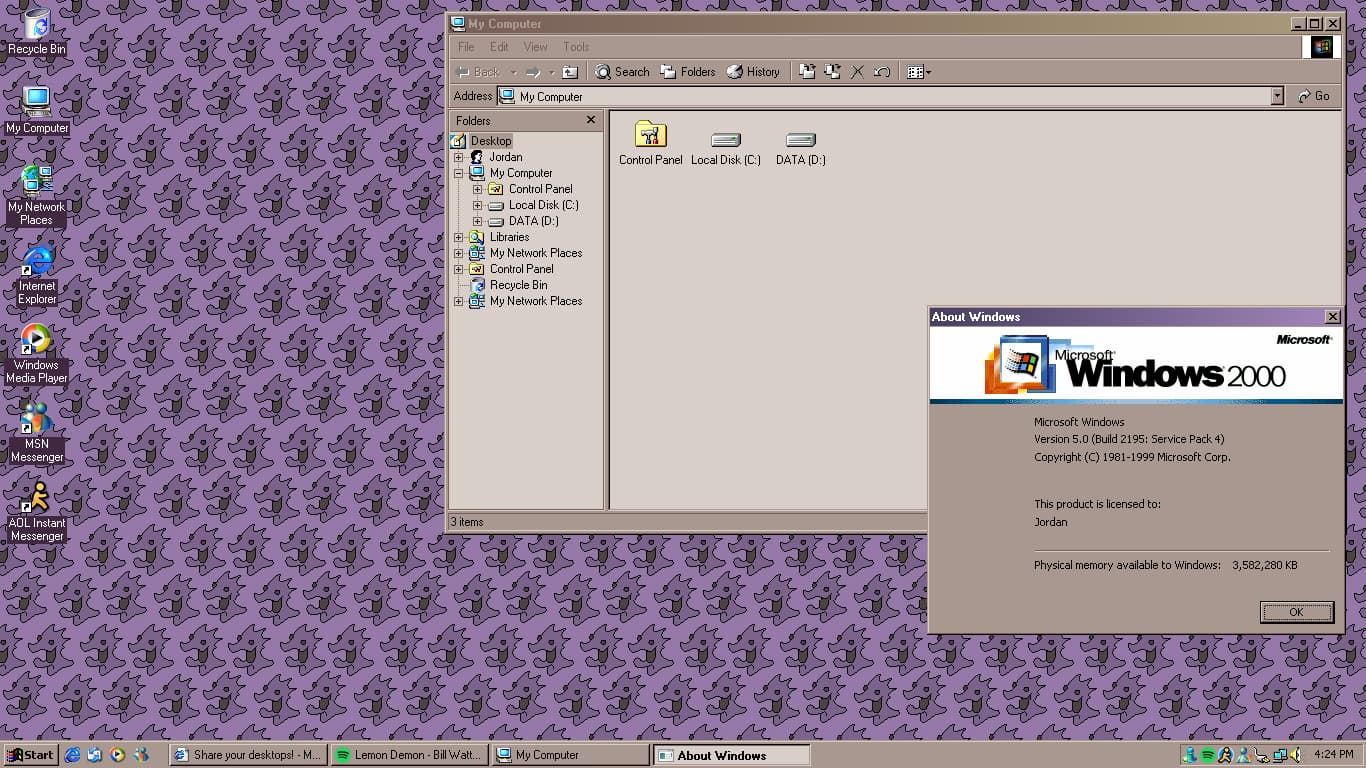Open the Start menu
This screenshot has height=768, width=1366.
pyautogui.click(x=30, y=755)
